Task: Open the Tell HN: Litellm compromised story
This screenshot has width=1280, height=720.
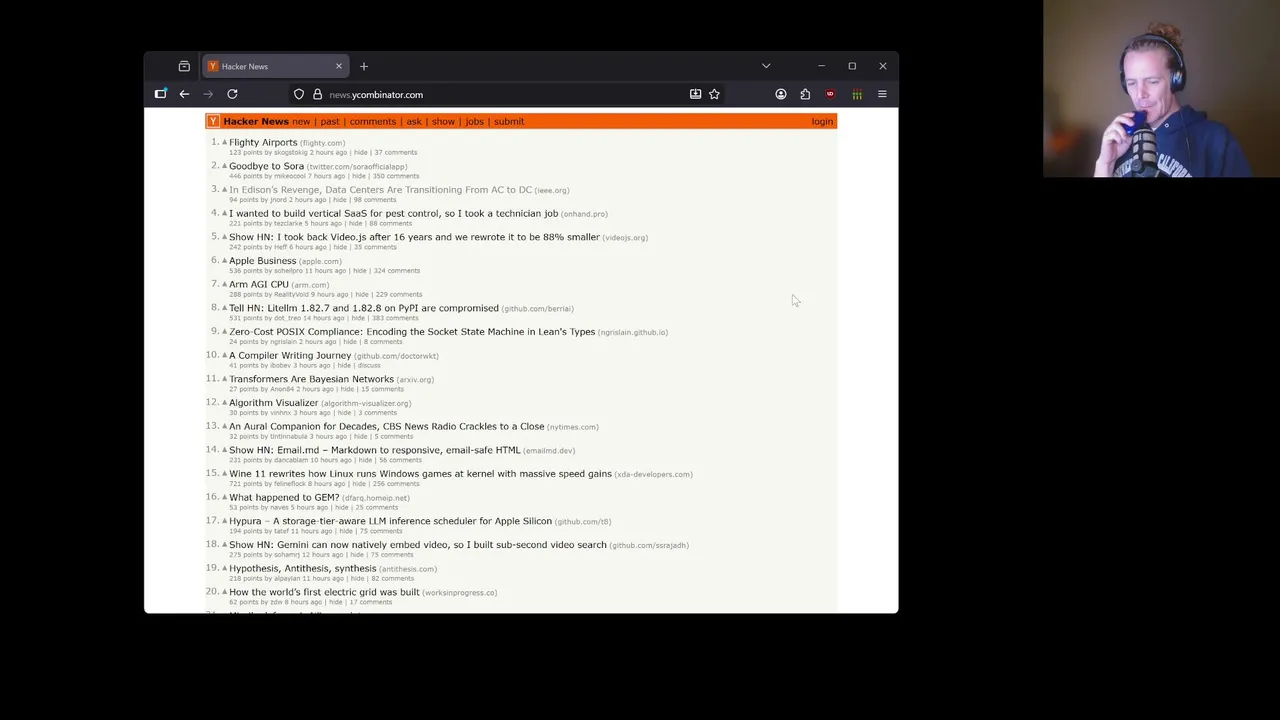Action: (x=364, y=308)
